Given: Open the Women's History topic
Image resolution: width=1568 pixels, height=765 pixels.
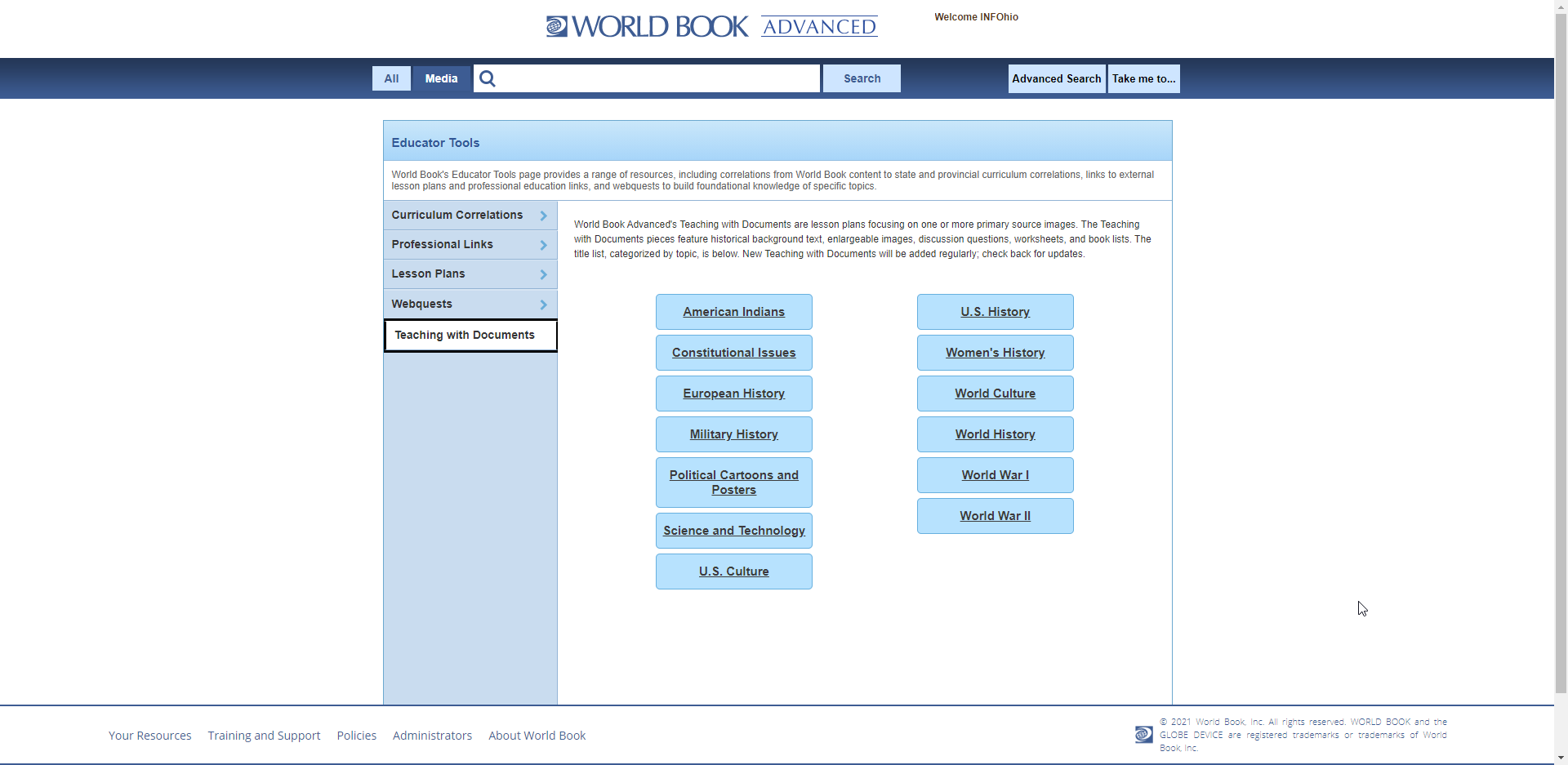Looking at the screenshot, I should point(995,353).
